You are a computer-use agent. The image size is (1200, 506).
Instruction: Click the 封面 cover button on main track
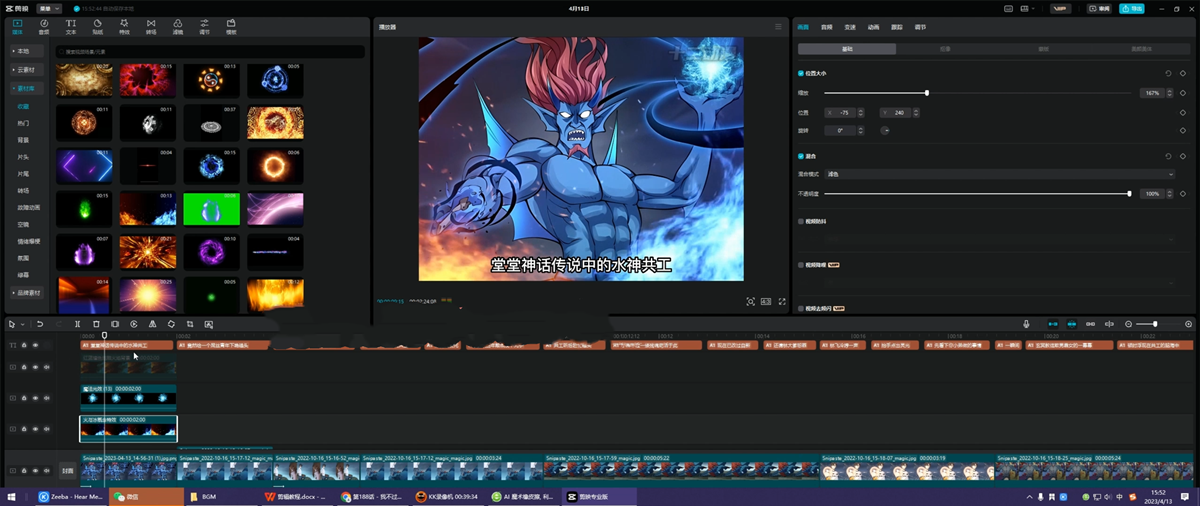67,470
